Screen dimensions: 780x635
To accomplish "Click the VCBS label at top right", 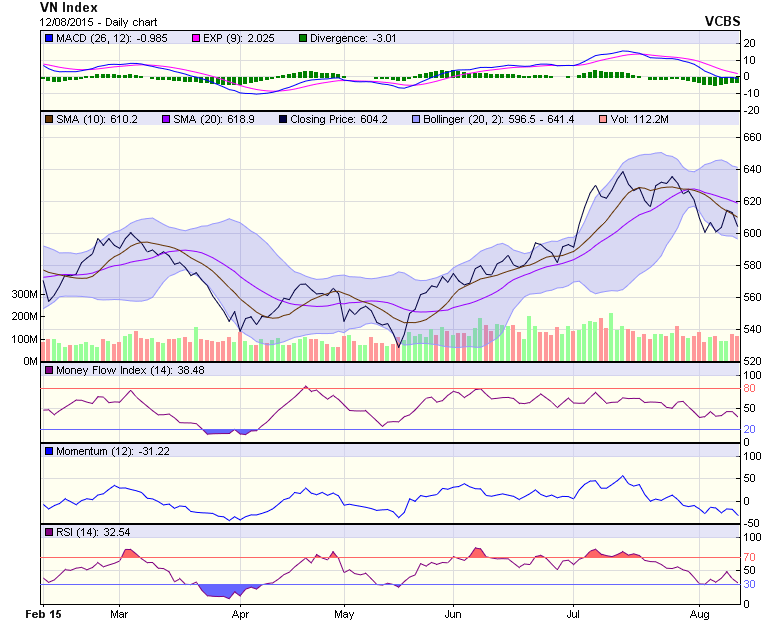I will click(x=721, y=19).
